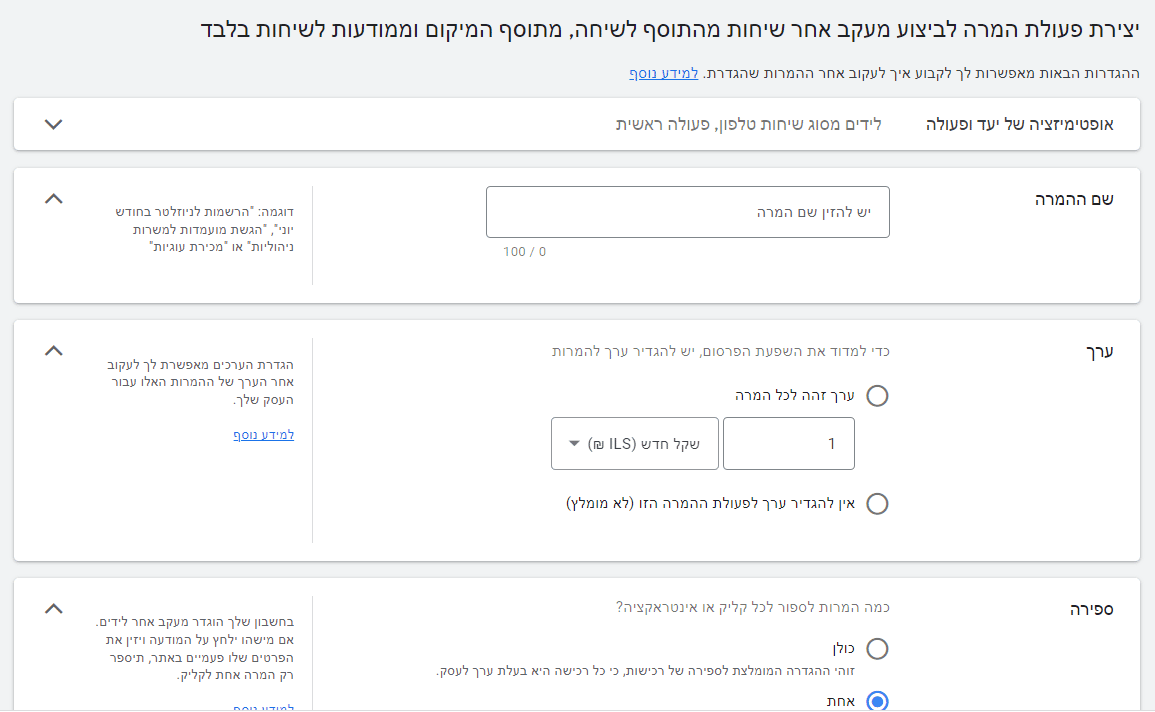Click the conversion value field showing 1

pos(789,444)
